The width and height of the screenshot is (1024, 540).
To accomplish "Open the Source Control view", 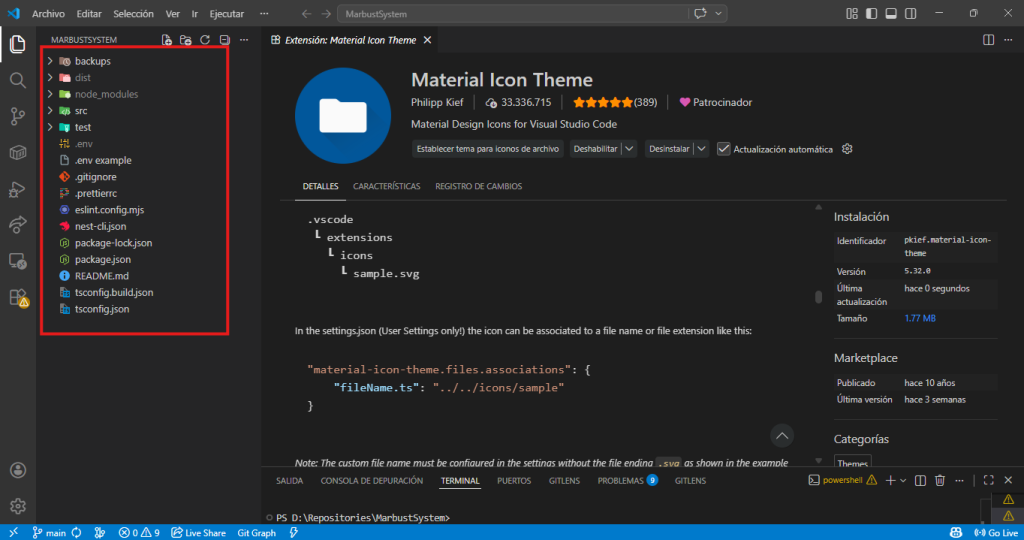I will tap(18, 116).
